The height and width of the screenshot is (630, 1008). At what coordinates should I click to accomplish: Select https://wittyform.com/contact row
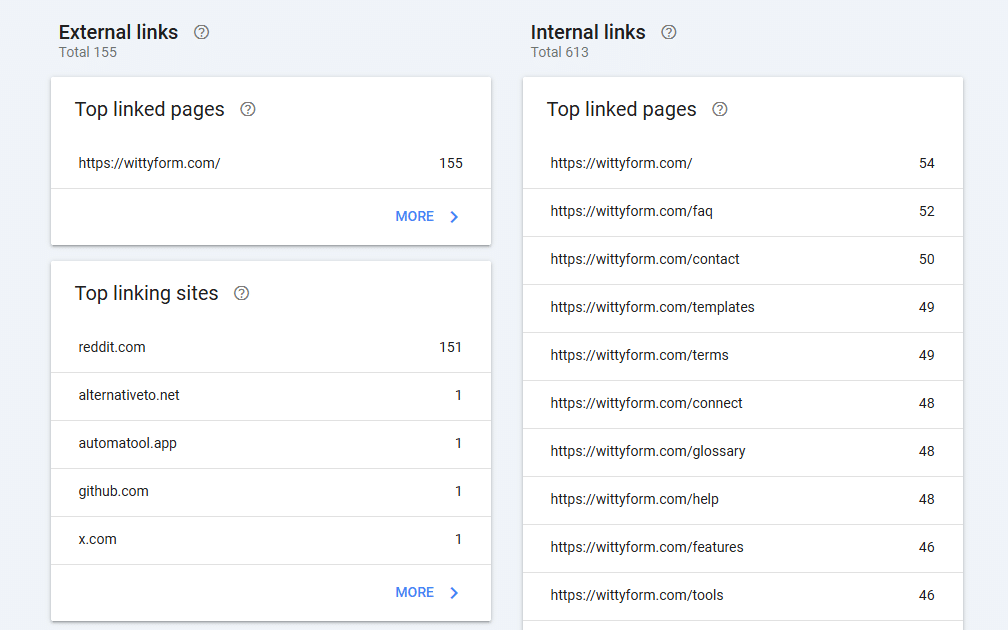pyautogui.click(x=742, y=260)
